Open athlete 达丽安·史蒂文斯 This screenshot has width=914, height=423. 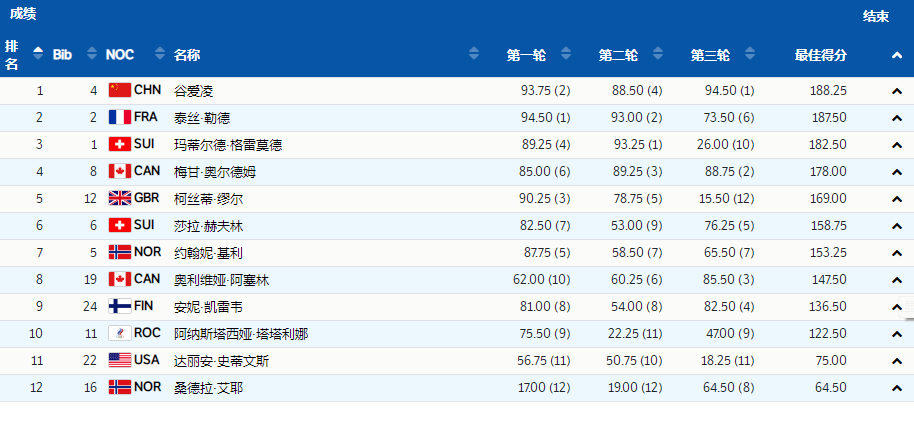click(222, 361)
